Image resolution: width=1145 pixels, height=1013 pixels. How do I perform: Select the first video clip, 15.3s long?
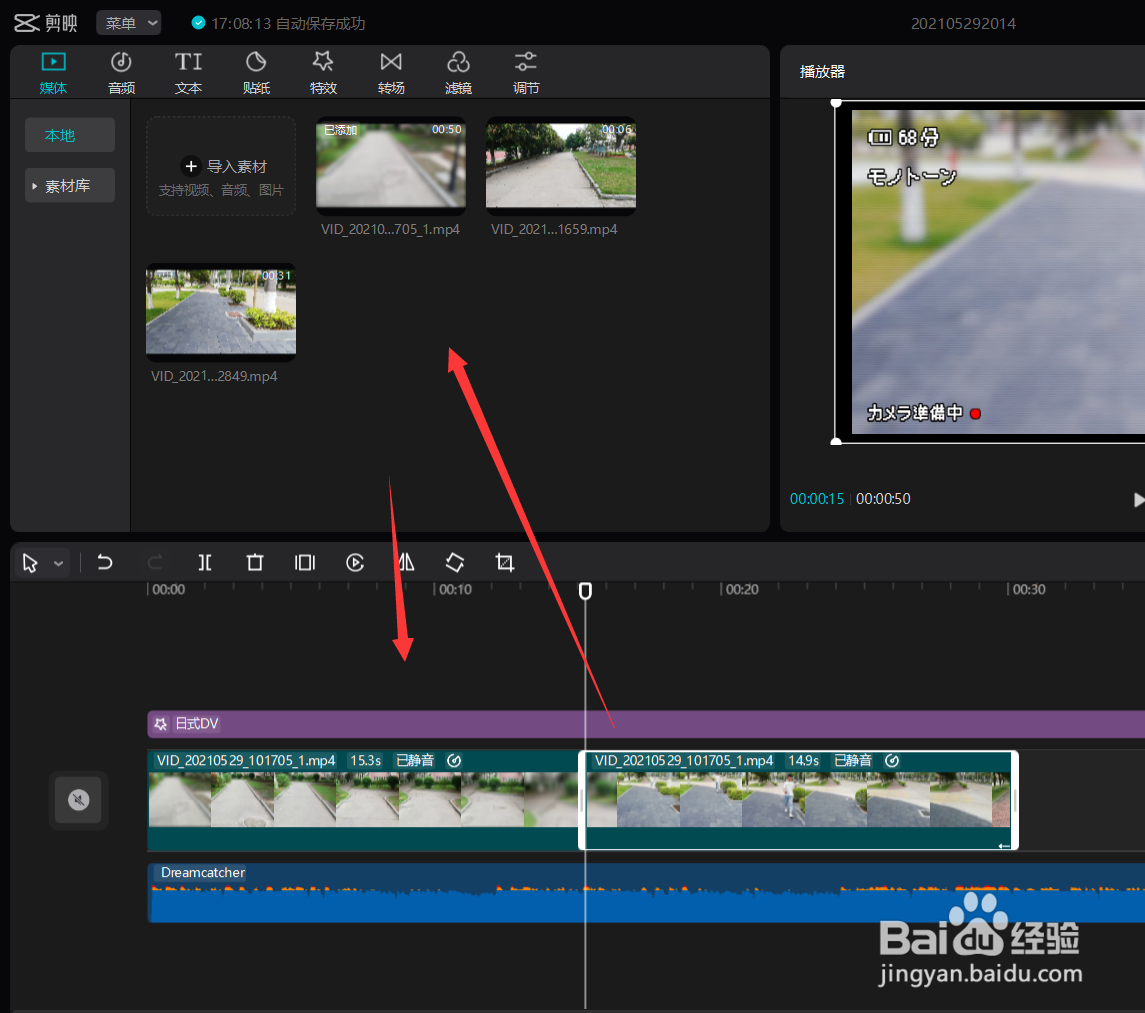tap(363, 800)
